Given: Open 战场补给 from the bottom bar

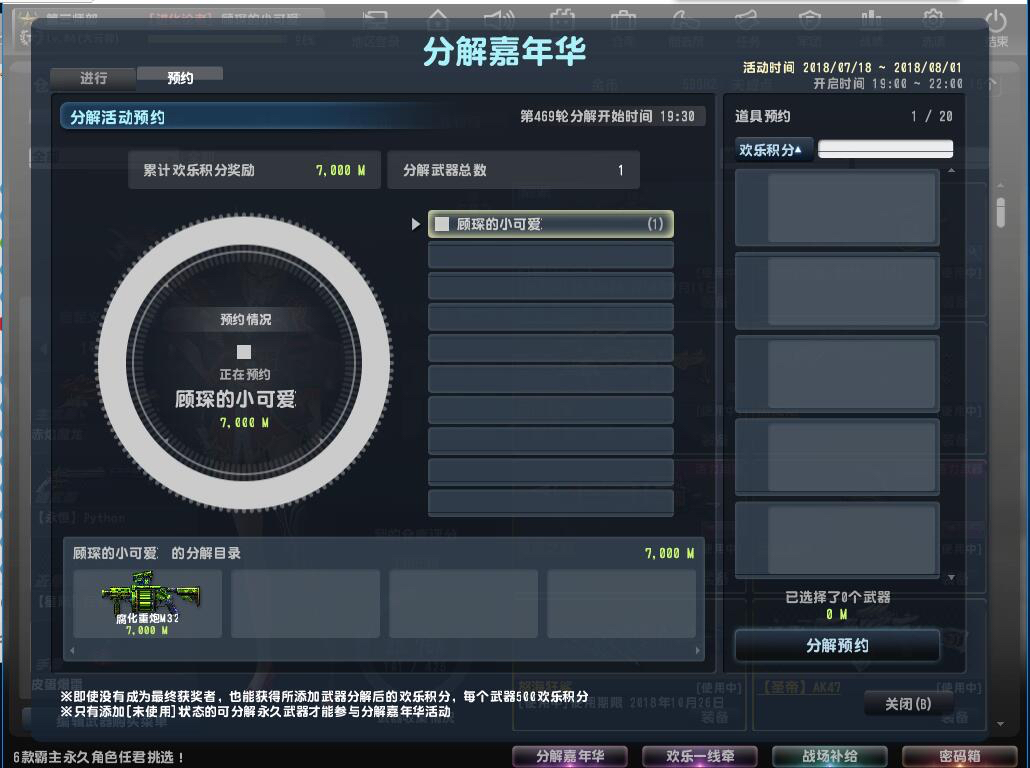Looking at the screenshot, I should (830, 756).
